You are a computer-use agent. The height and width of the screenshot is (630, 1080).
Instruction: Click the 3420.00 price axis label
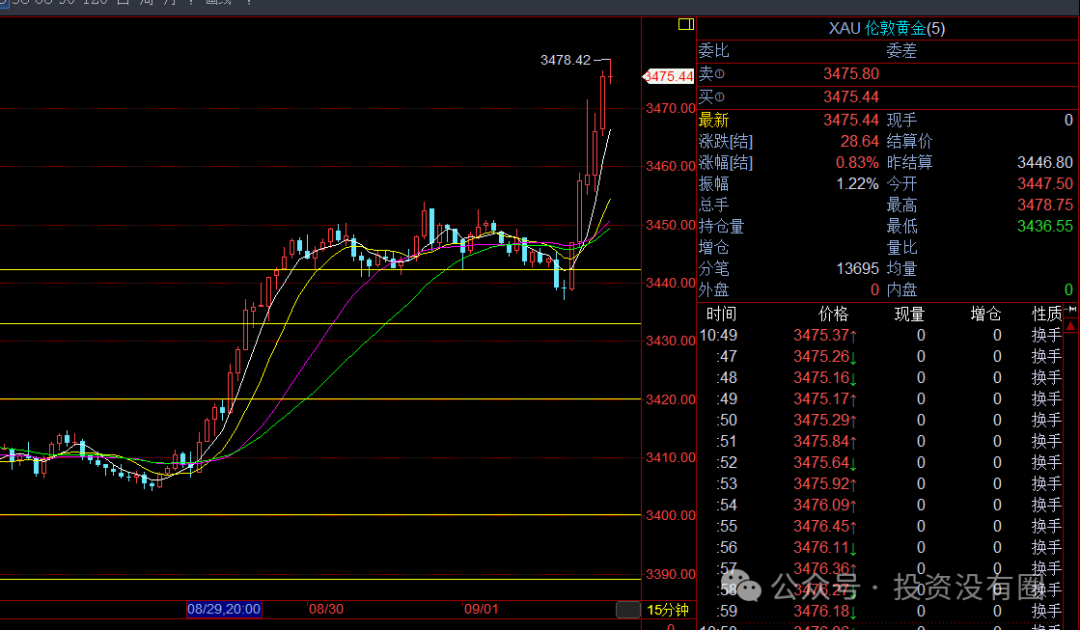tap(670, 399)
